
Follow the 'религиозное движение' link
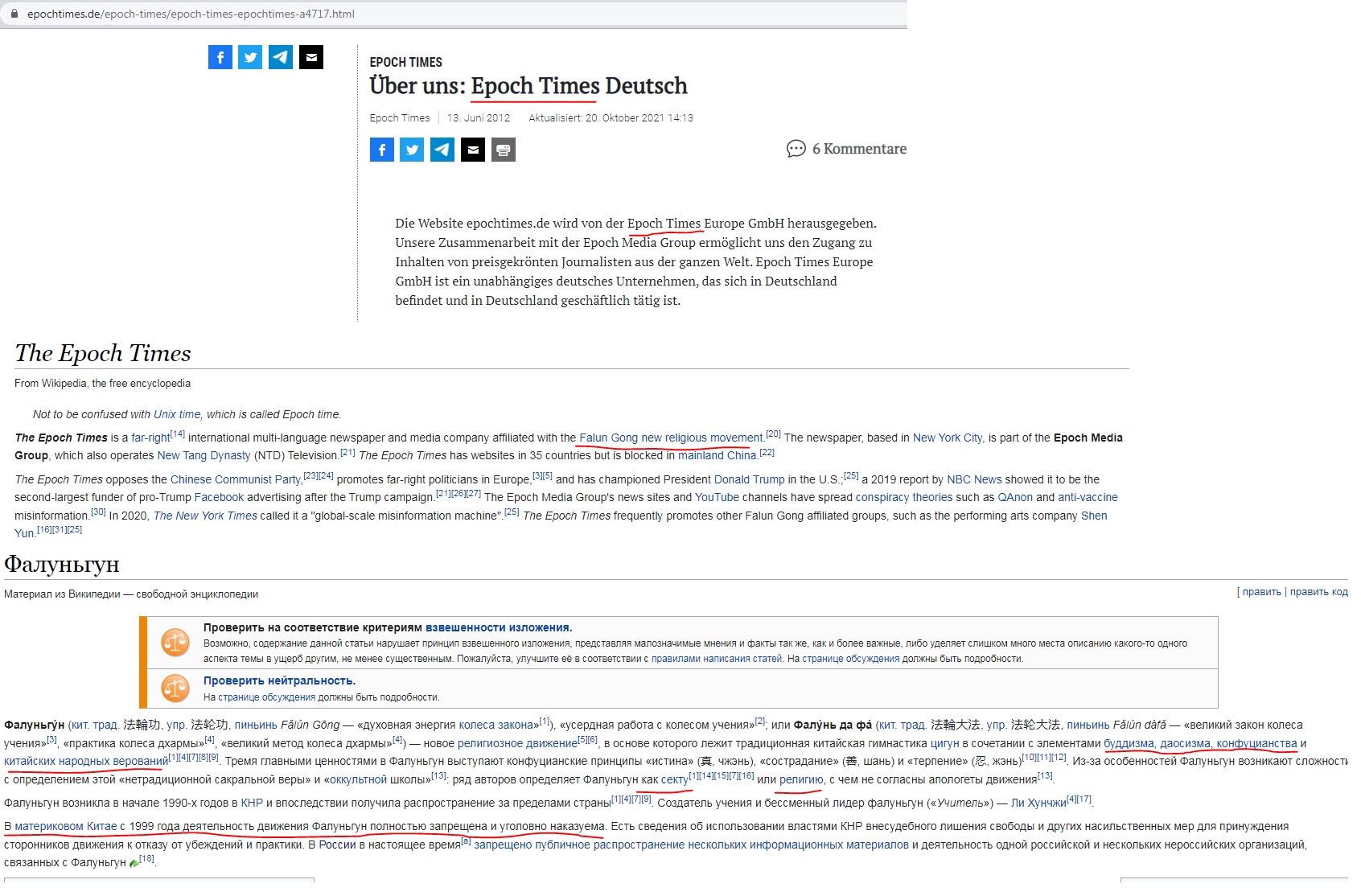tap(517, 743)
